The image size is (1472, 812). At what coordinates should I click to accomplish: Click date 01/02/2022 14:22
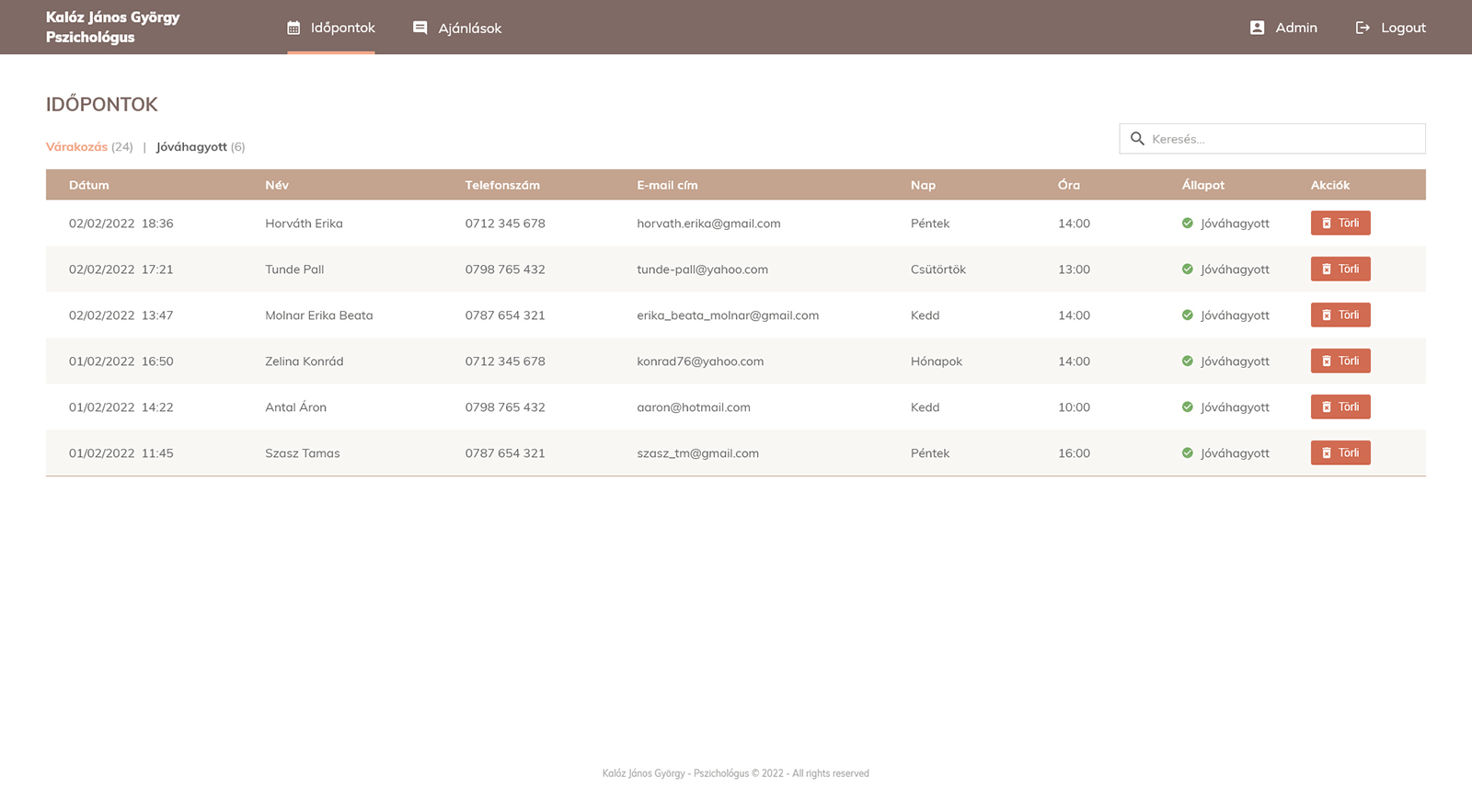coord(121,407)
